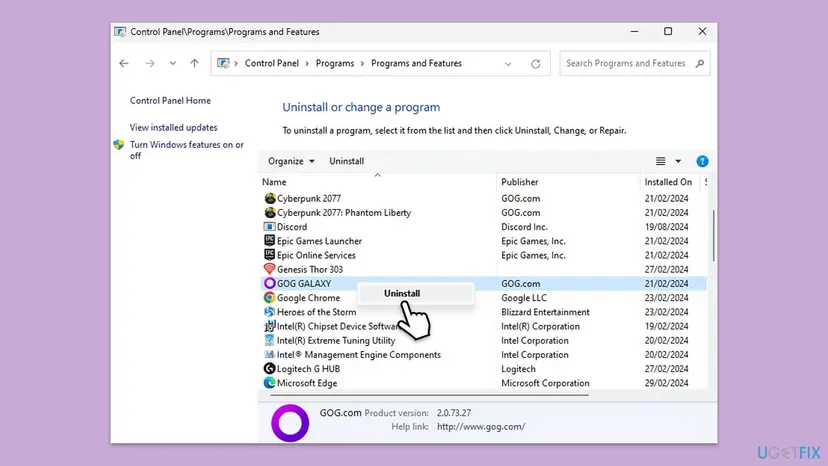This screenshot has width=828, height=466.
Task: Open Turn Windows features on or off
Action: (x=187, y=150)
